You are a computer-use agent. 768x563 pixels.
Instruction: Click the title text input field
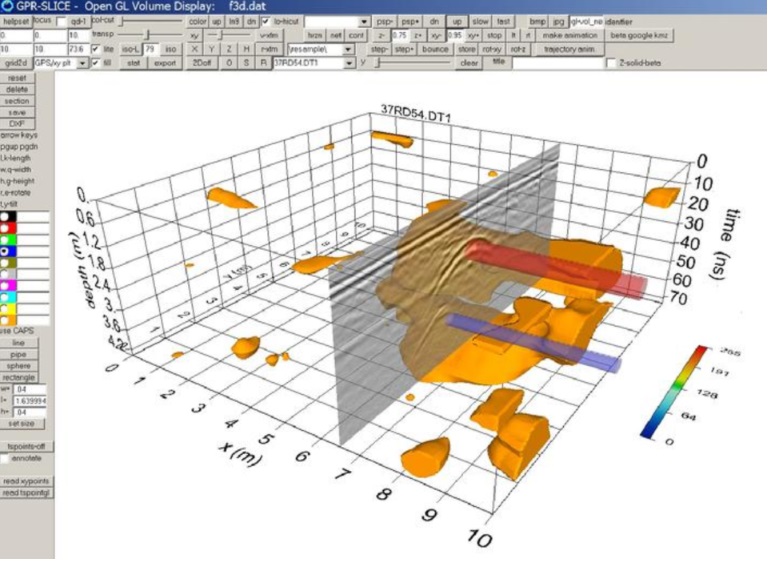[557, 63]
